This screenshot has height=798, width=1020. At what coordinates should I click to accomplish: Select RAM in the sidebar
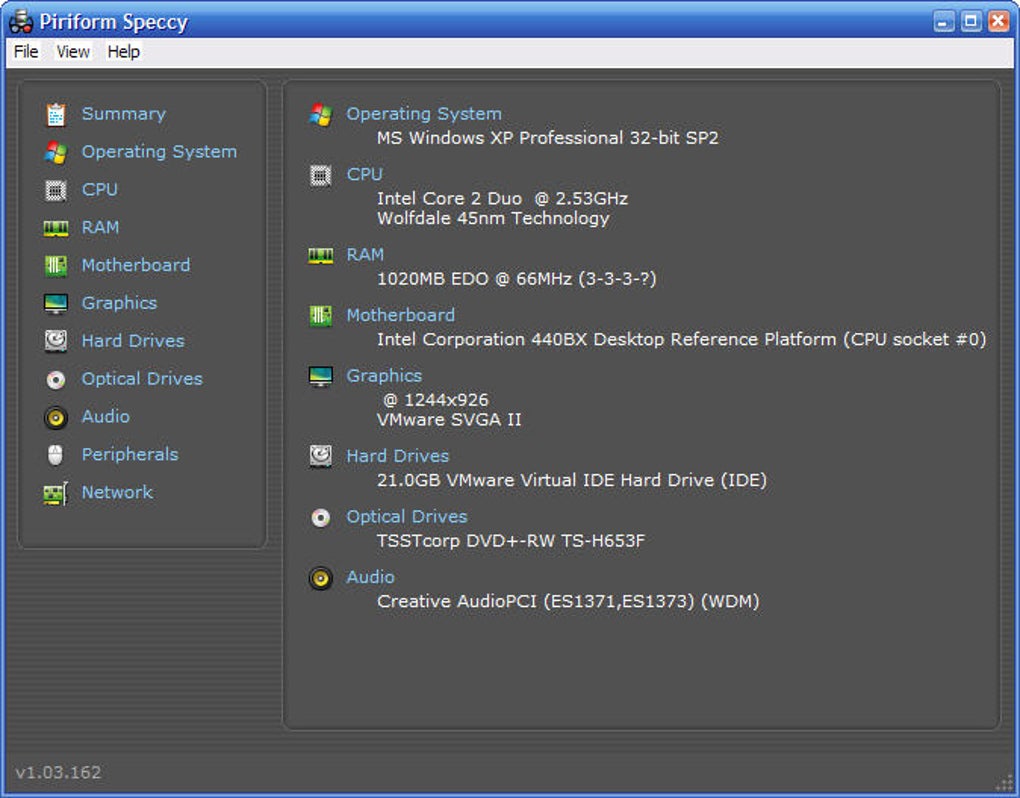coord(100,227)
